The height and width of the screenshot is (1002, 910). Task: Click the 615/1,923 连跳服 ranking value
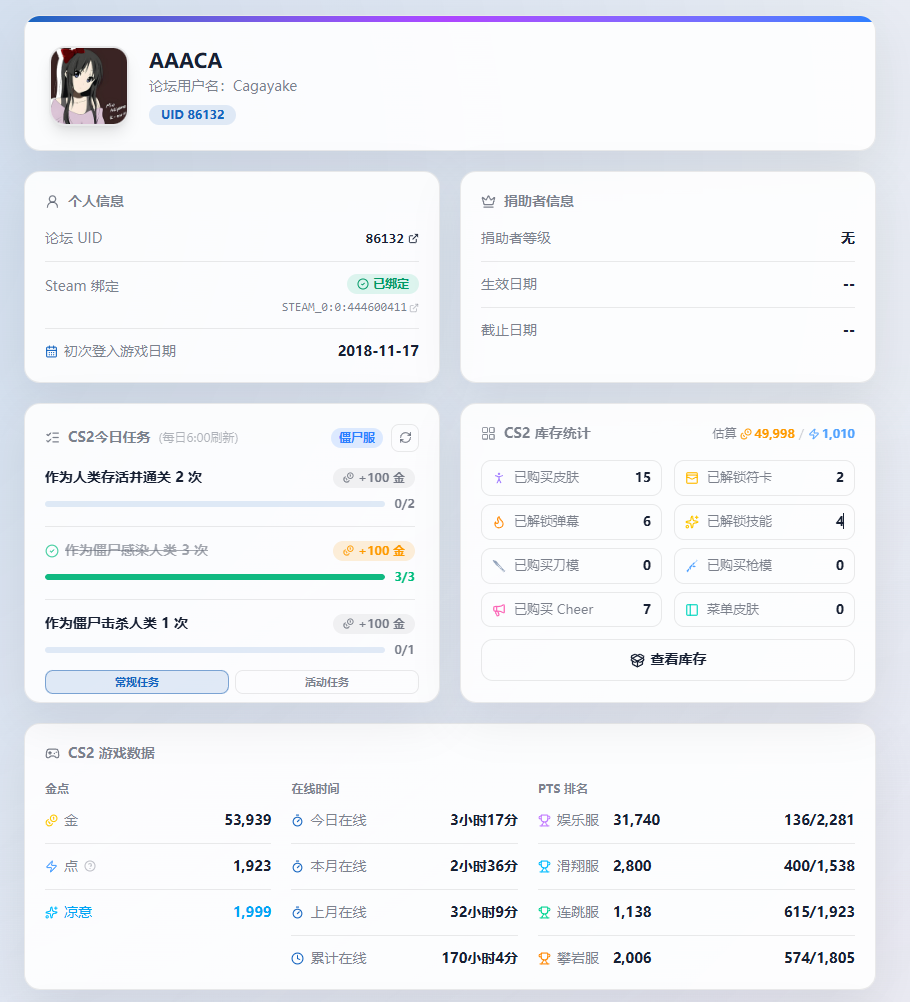pos(819,912)
